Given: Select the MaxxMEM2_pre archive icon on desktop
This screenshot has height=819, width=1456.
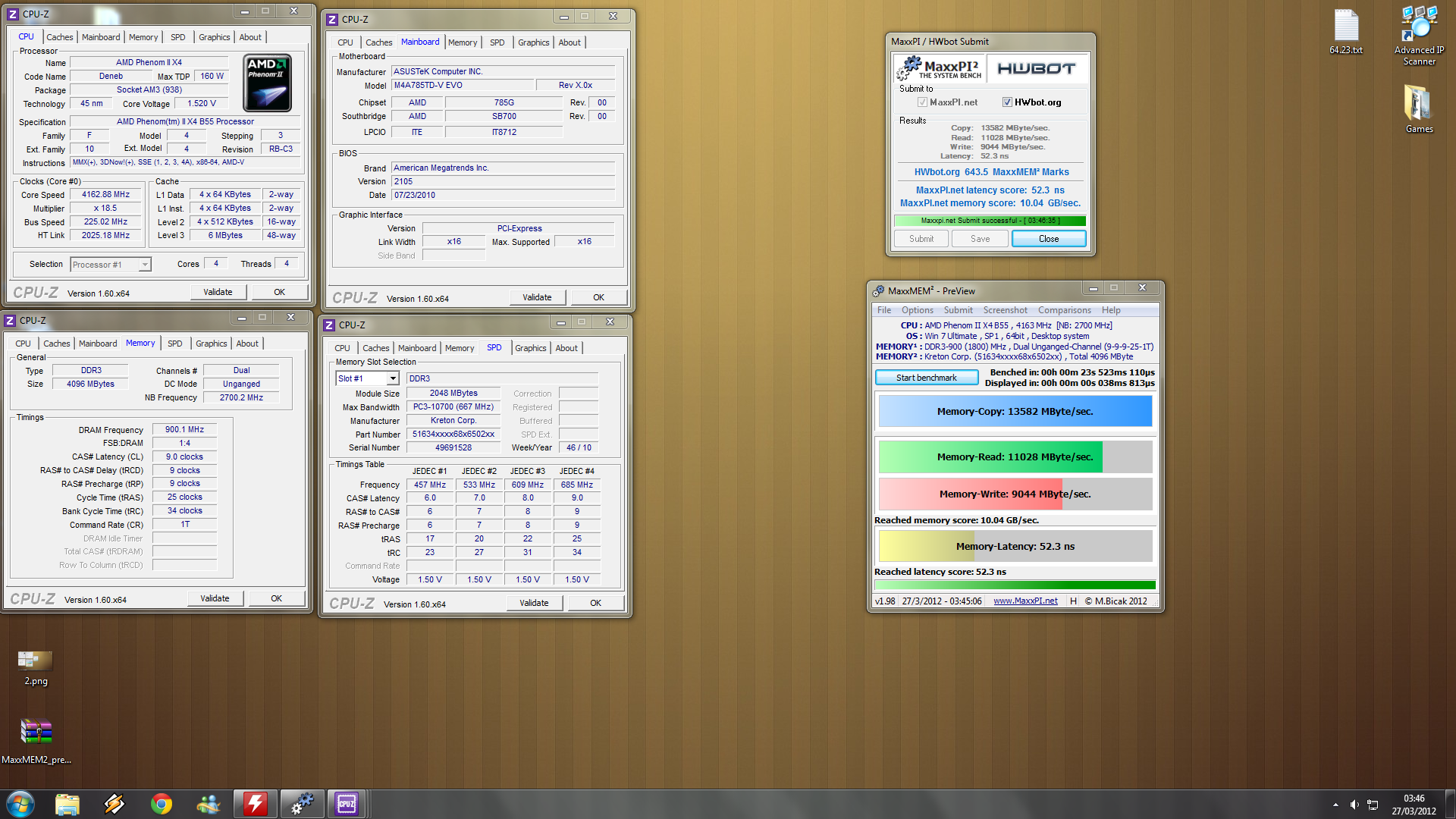Looking at the screenshot, I should tap(36, 741).
